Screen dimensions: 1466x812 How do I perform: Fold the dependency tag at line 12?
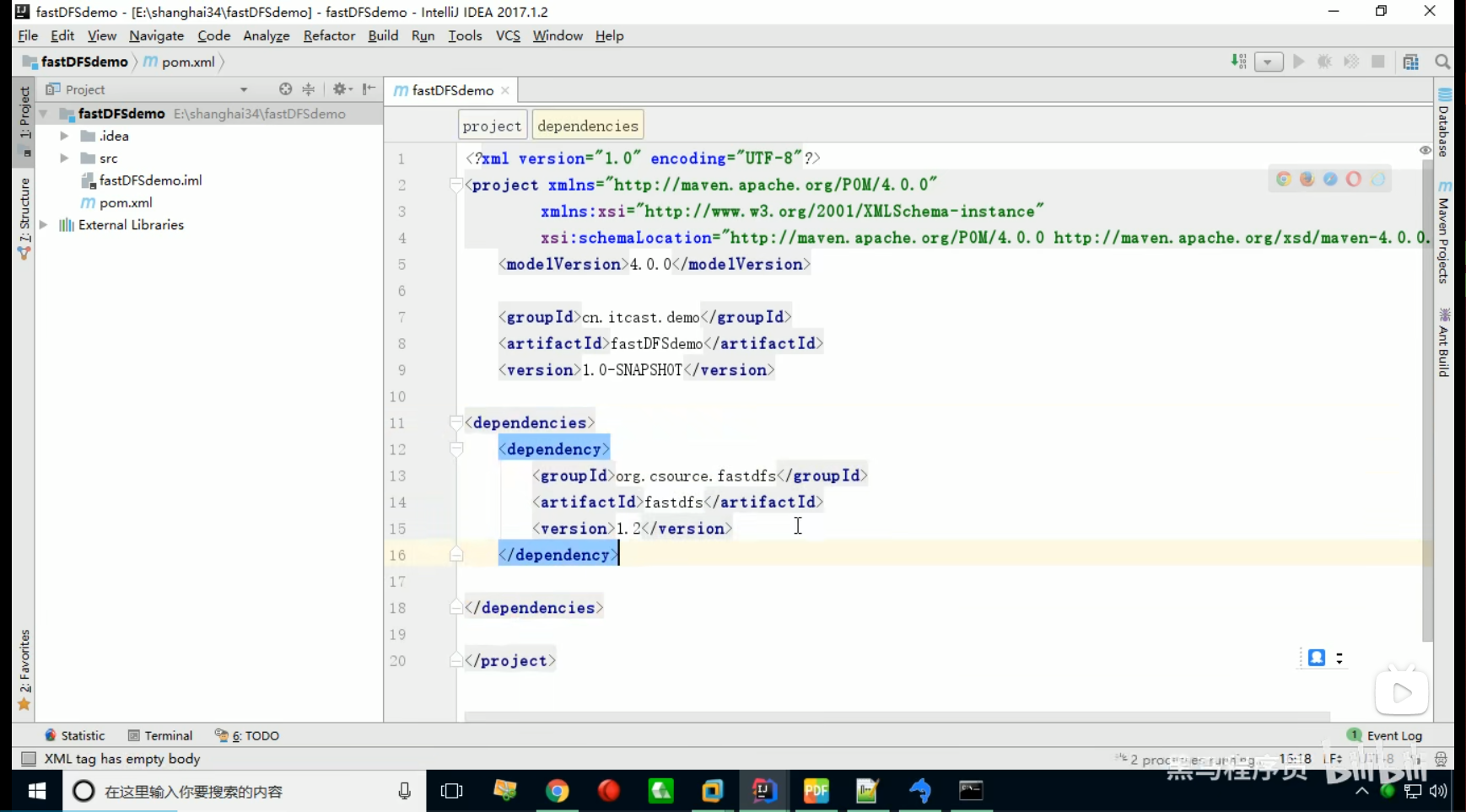tap(456, 449)
